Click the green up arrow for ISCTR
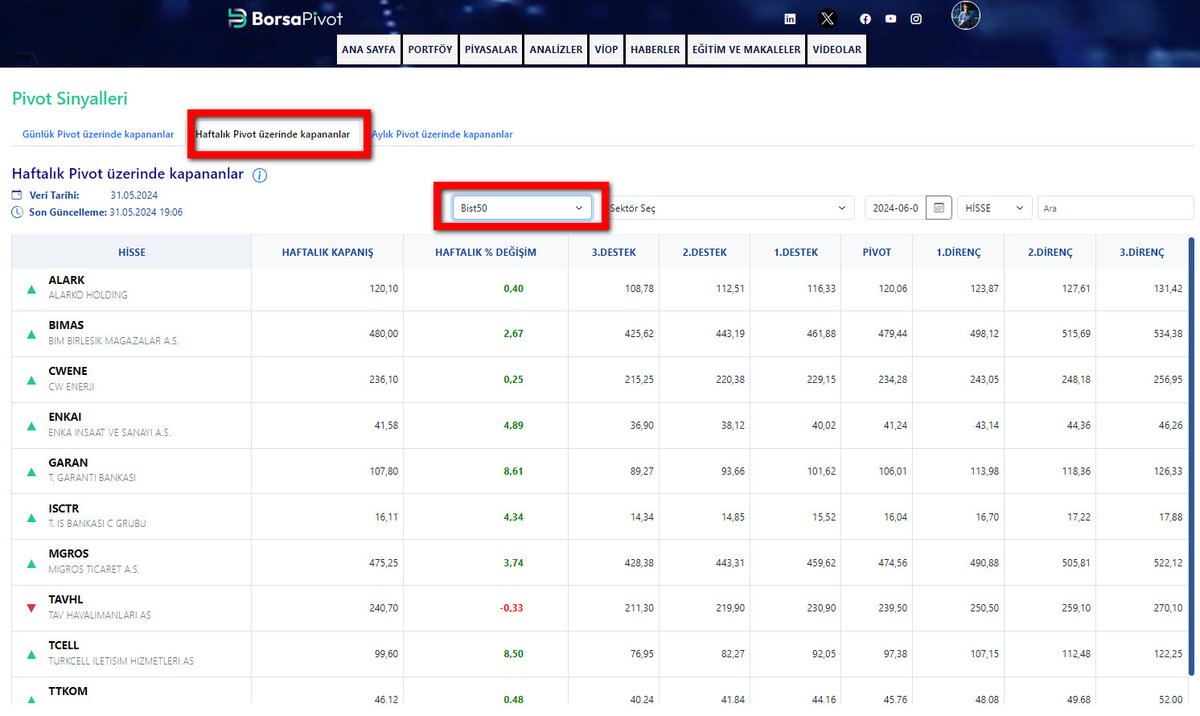The image size is (1200, 716). (31, 517)
